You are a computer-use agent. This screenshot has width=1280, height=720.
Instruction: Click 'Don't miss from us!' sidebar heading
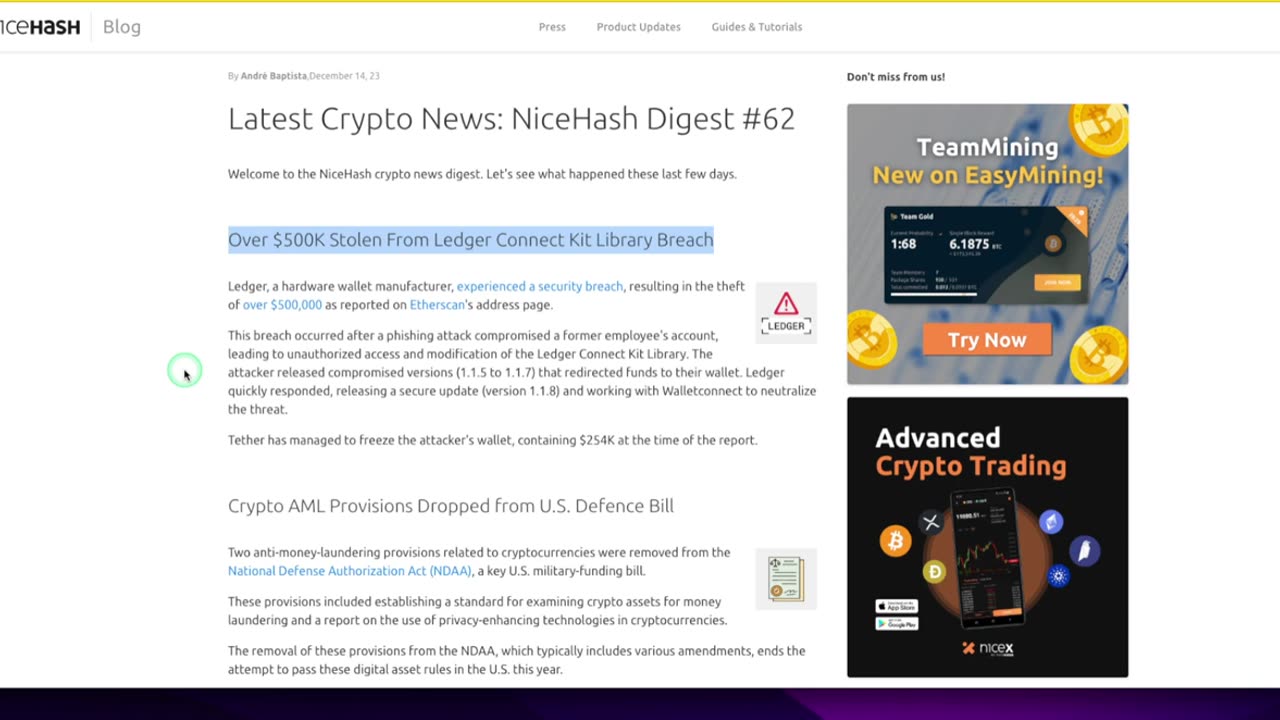click(896, 77)
